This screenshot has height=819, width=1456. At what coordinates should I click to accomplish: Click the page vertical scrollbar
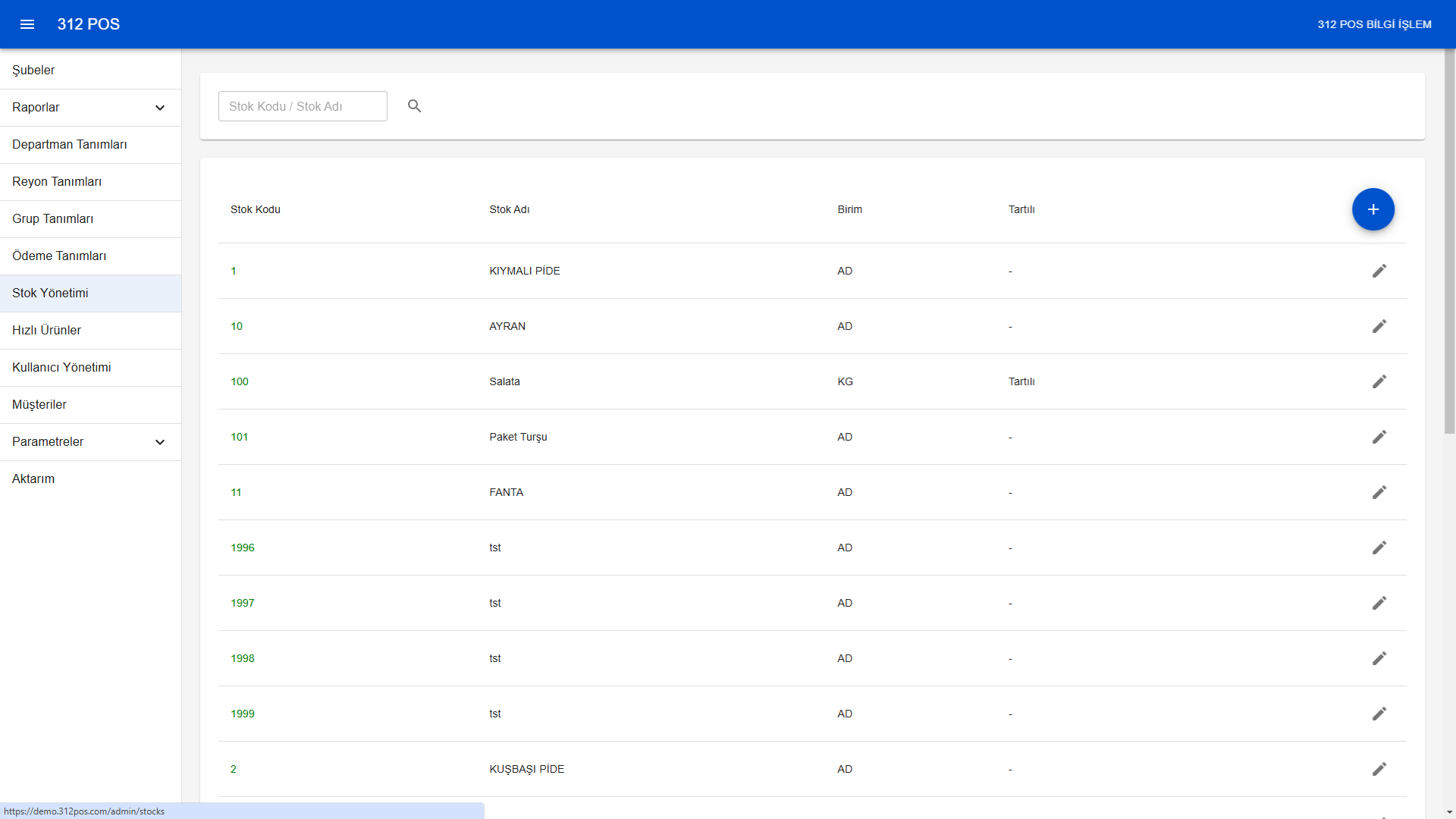pos(1449,243)
